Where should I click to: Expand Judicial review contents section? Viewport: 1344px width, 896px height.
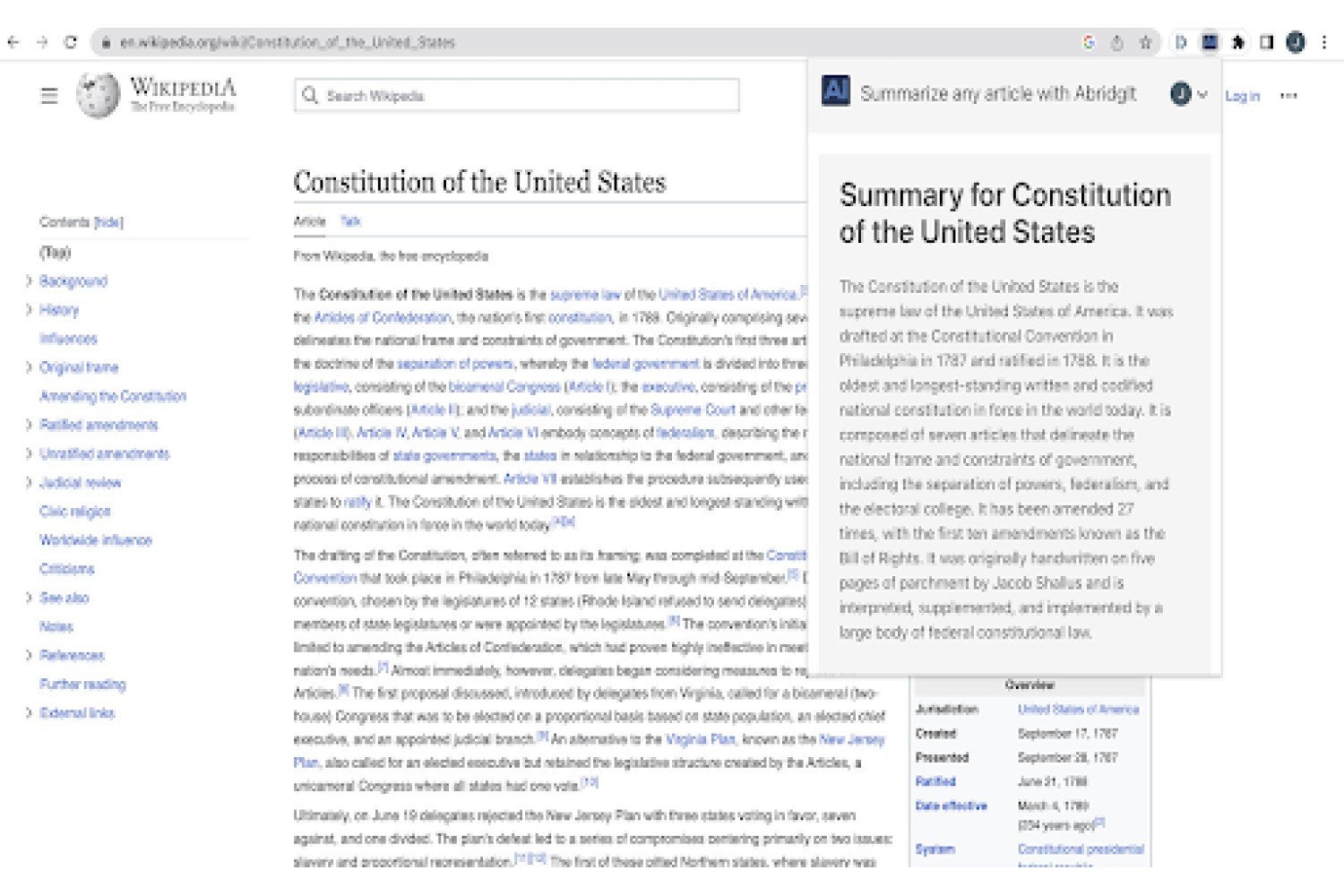[29, 482]
